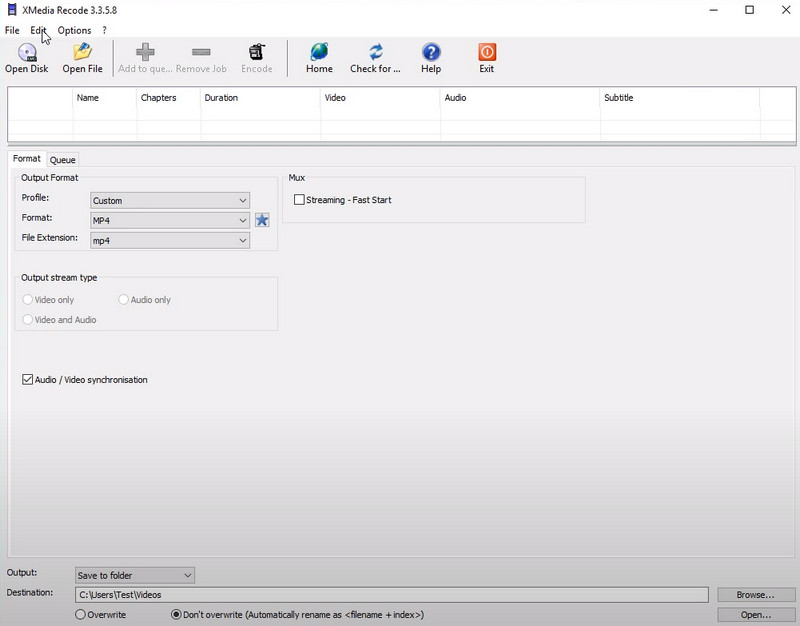The image size is (800, 626).
Task: Maximize the XMedia Recode window
Action: [749, 10]
